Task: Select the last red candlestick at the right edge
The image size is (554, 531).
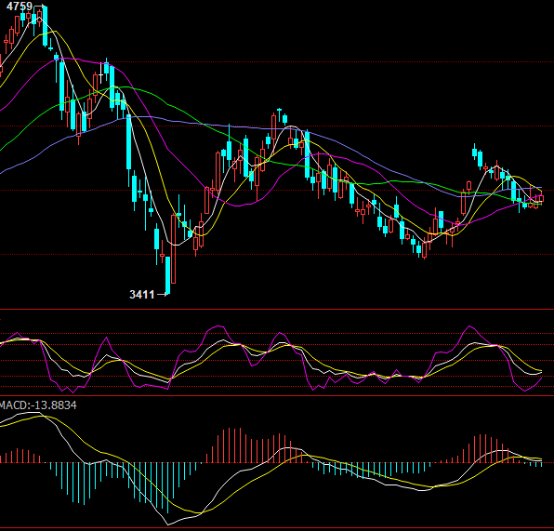Action: [541, 198]
